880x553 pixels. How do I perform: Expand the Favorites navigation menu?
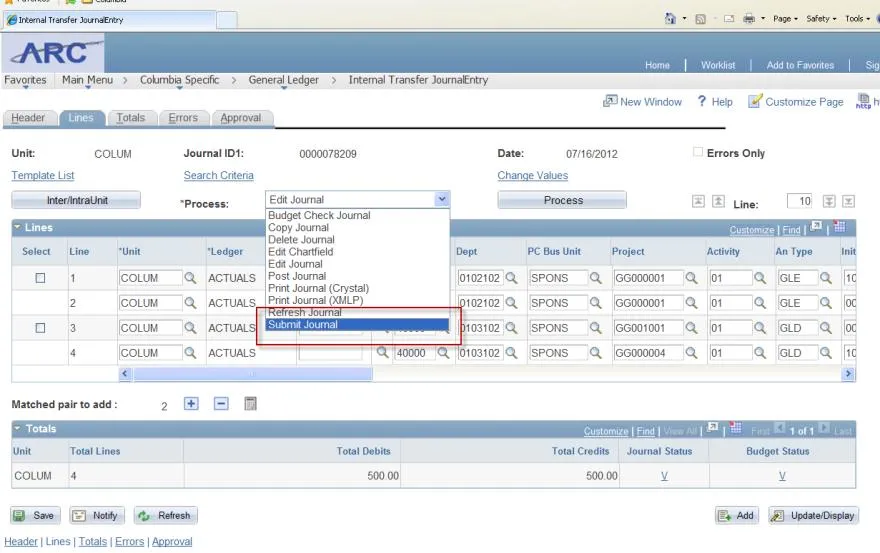click(x=25, y=80)
